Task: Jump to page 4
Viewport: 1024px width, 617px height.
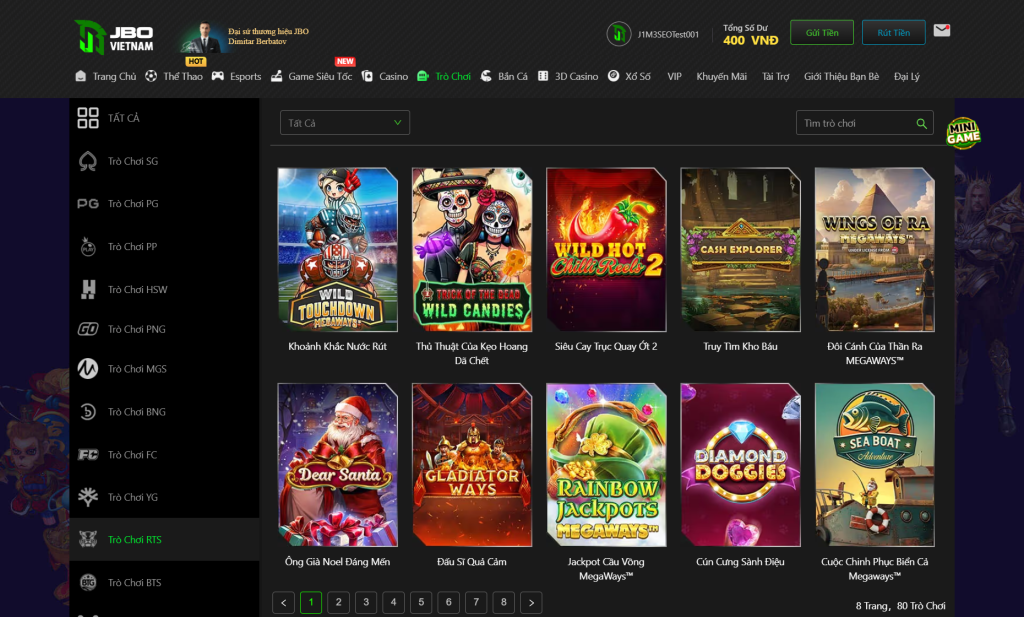Action: click(393, 603)
